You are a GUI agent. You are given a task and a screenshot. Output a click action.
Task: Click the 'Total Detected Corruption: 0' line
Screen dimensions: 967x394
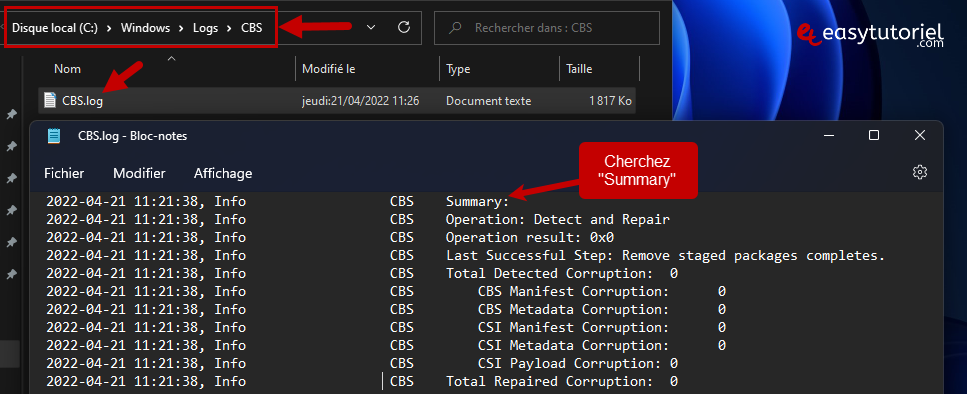pos(562,273)
